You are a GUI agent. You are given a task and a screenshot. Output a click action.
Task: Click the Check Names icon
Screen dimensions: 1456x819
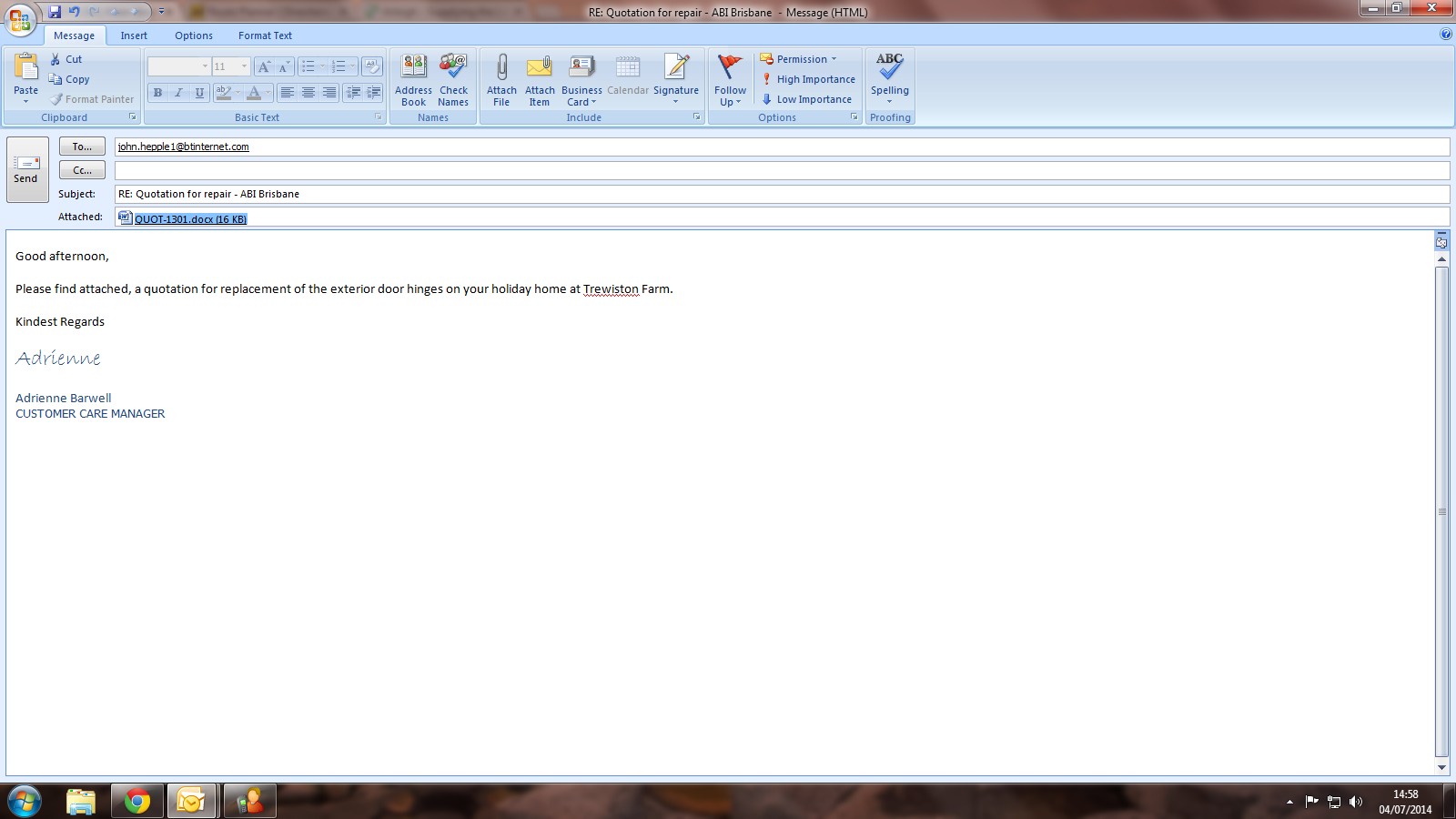453,67
